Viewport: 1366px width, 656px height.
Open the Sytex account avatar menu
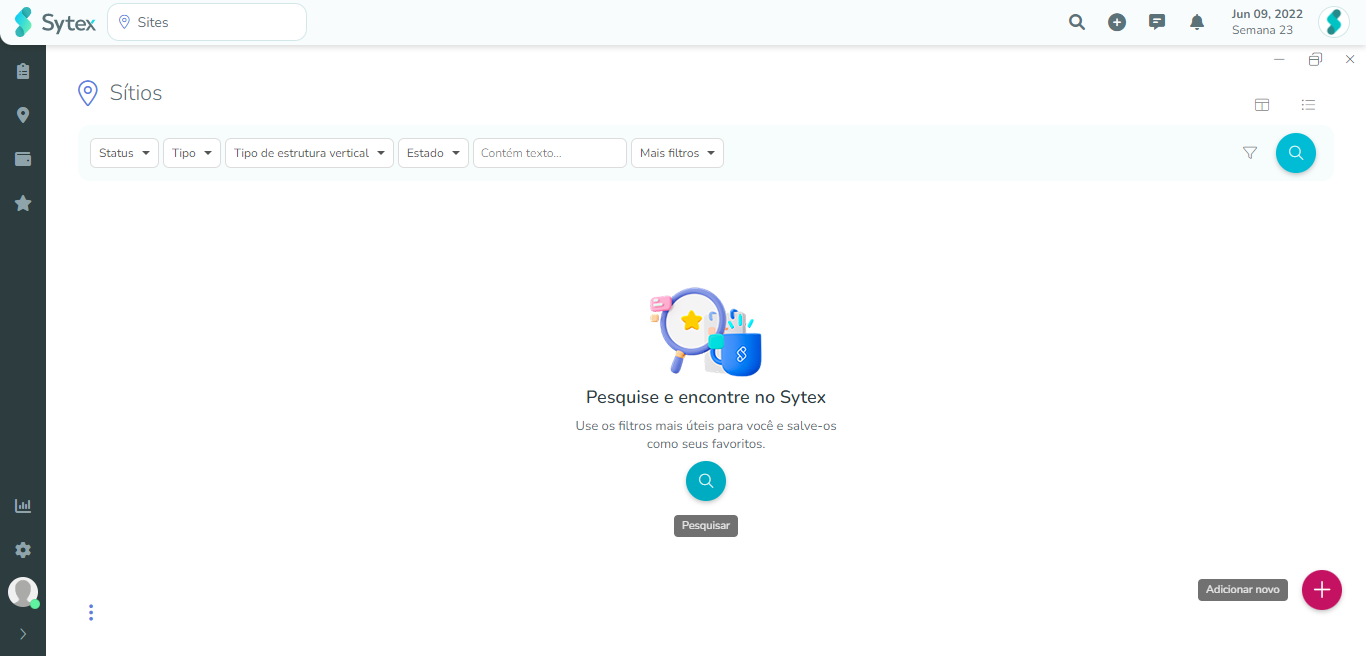point(1334,22)
